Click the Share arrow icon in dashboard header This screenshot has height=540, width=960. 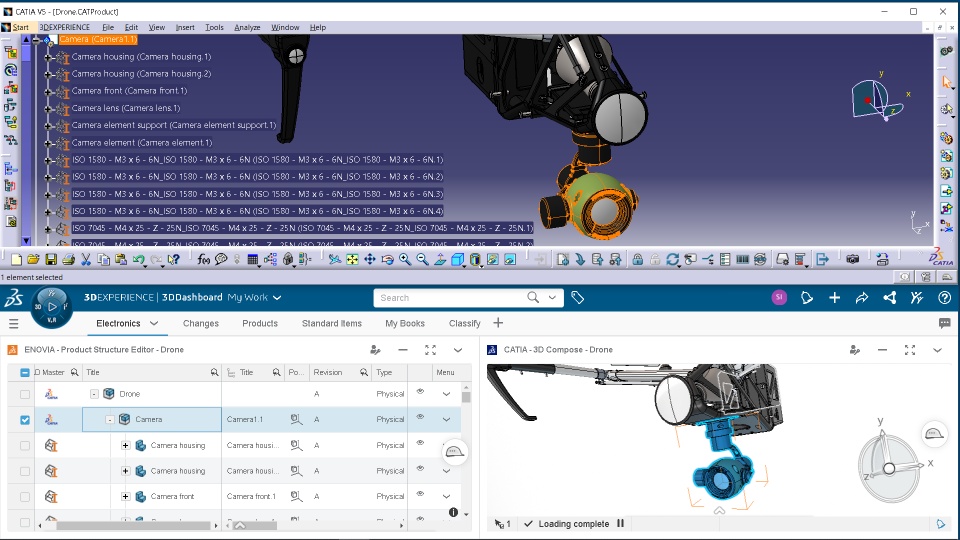(x=862, y=298)
